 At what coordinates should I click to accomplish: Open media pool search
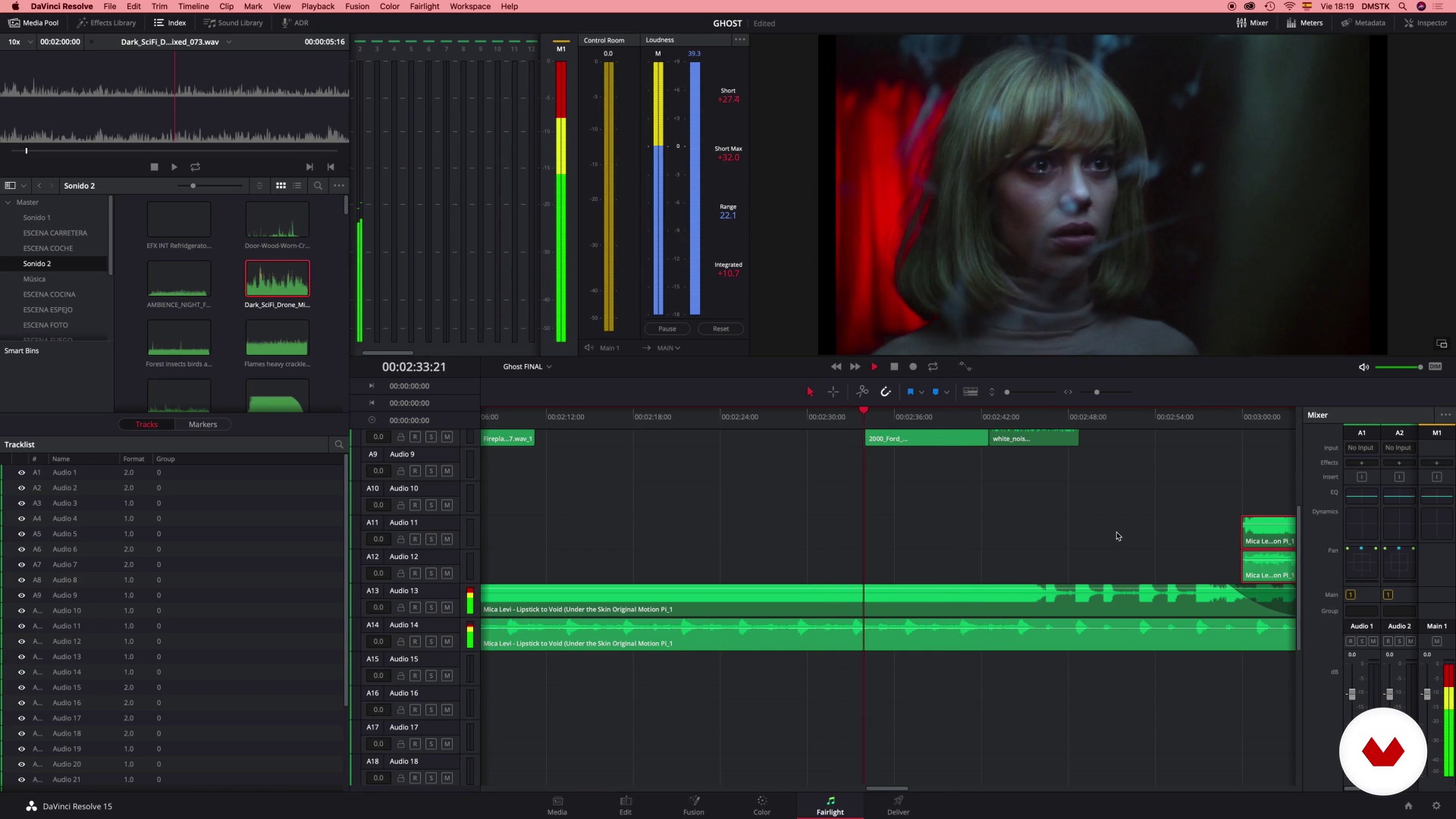318,186
